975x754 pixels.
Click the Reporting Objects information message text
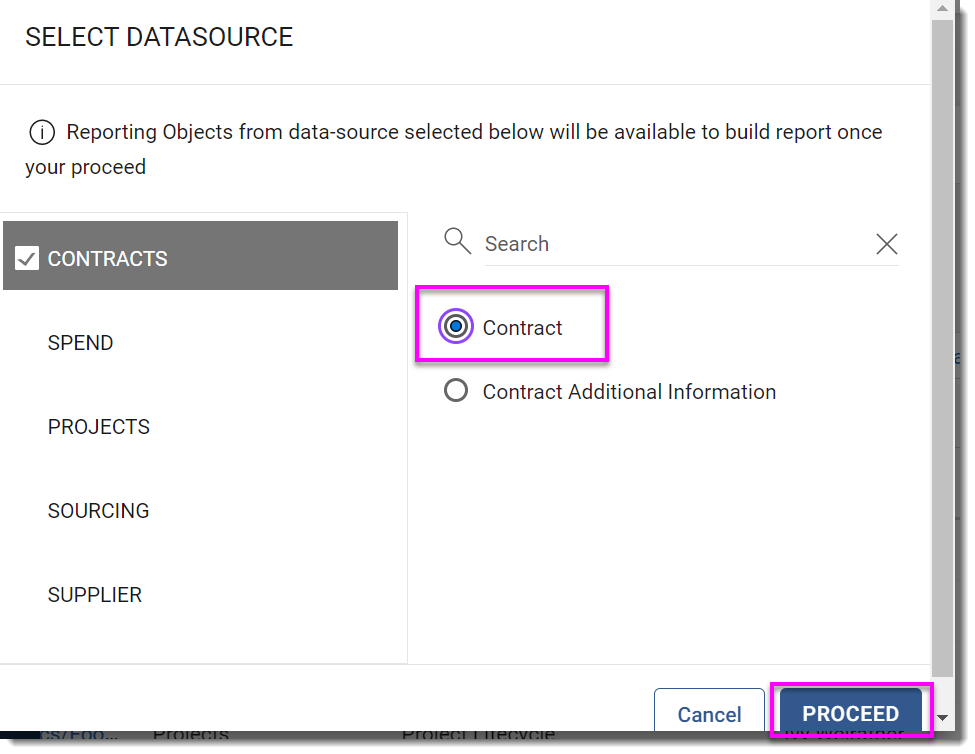coord(453,149)
